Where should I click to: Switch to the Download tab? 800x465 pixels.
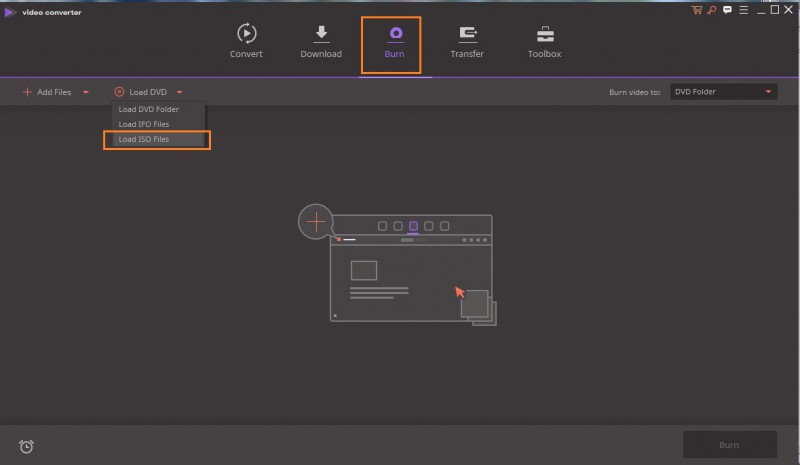321,41
